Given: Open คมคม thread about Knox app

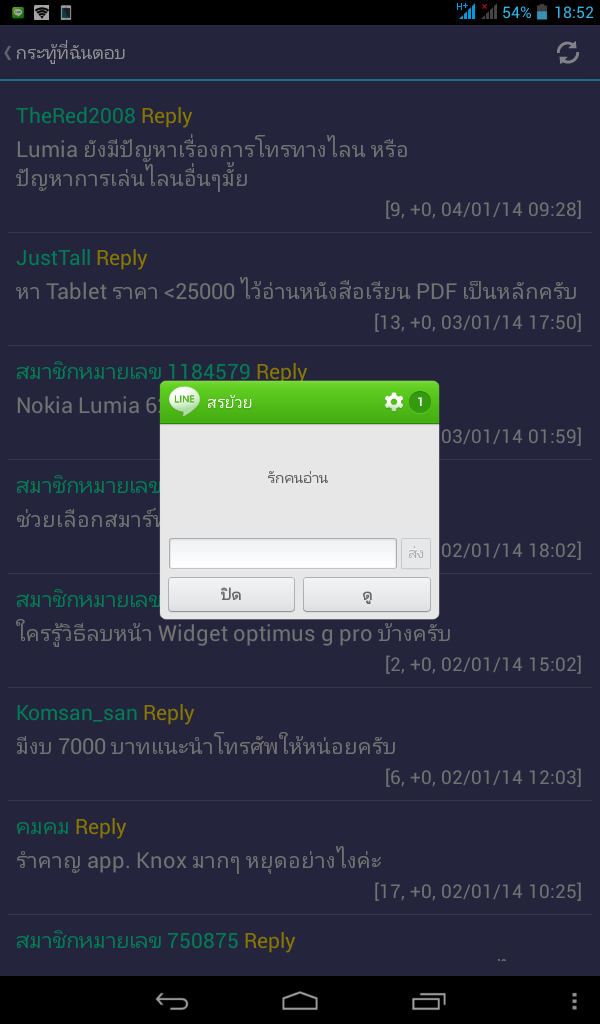Looking at the screenshot, I should (x=300, y=858).
